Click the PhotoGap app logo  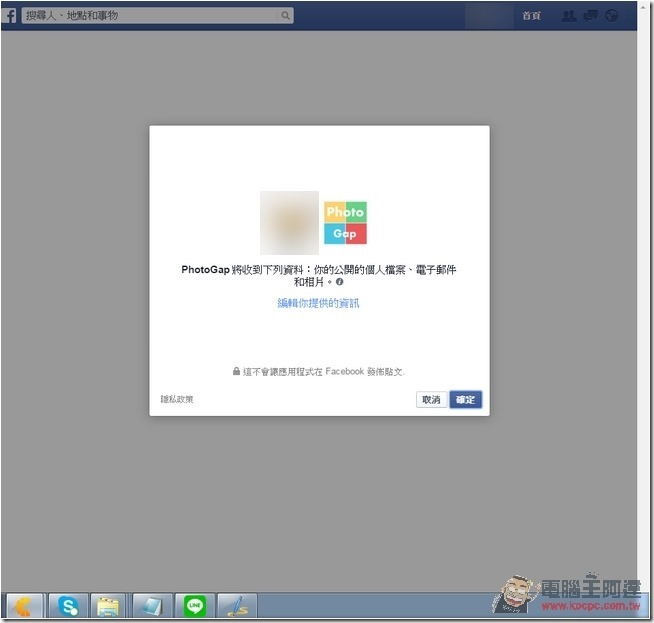coord(345,223)
